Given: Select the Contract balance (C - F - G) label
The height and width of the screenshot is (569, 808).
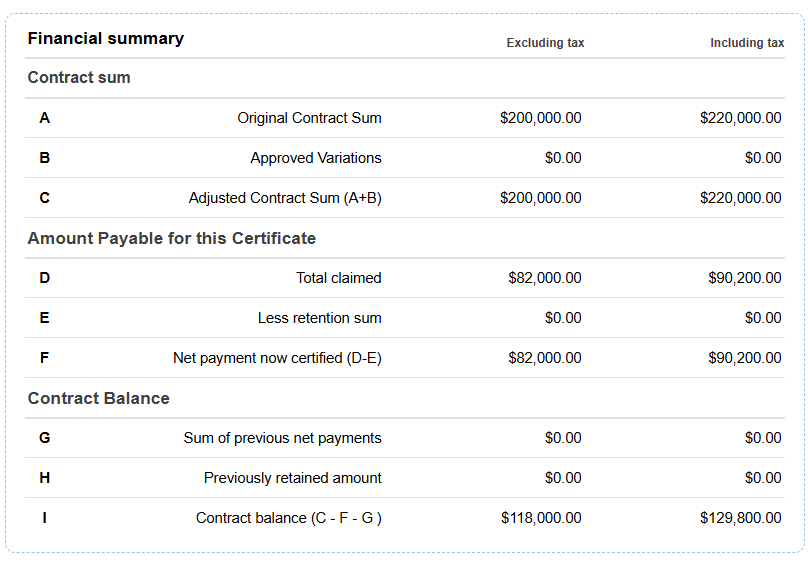Looking at the screenshot, I should coord(289,518).
